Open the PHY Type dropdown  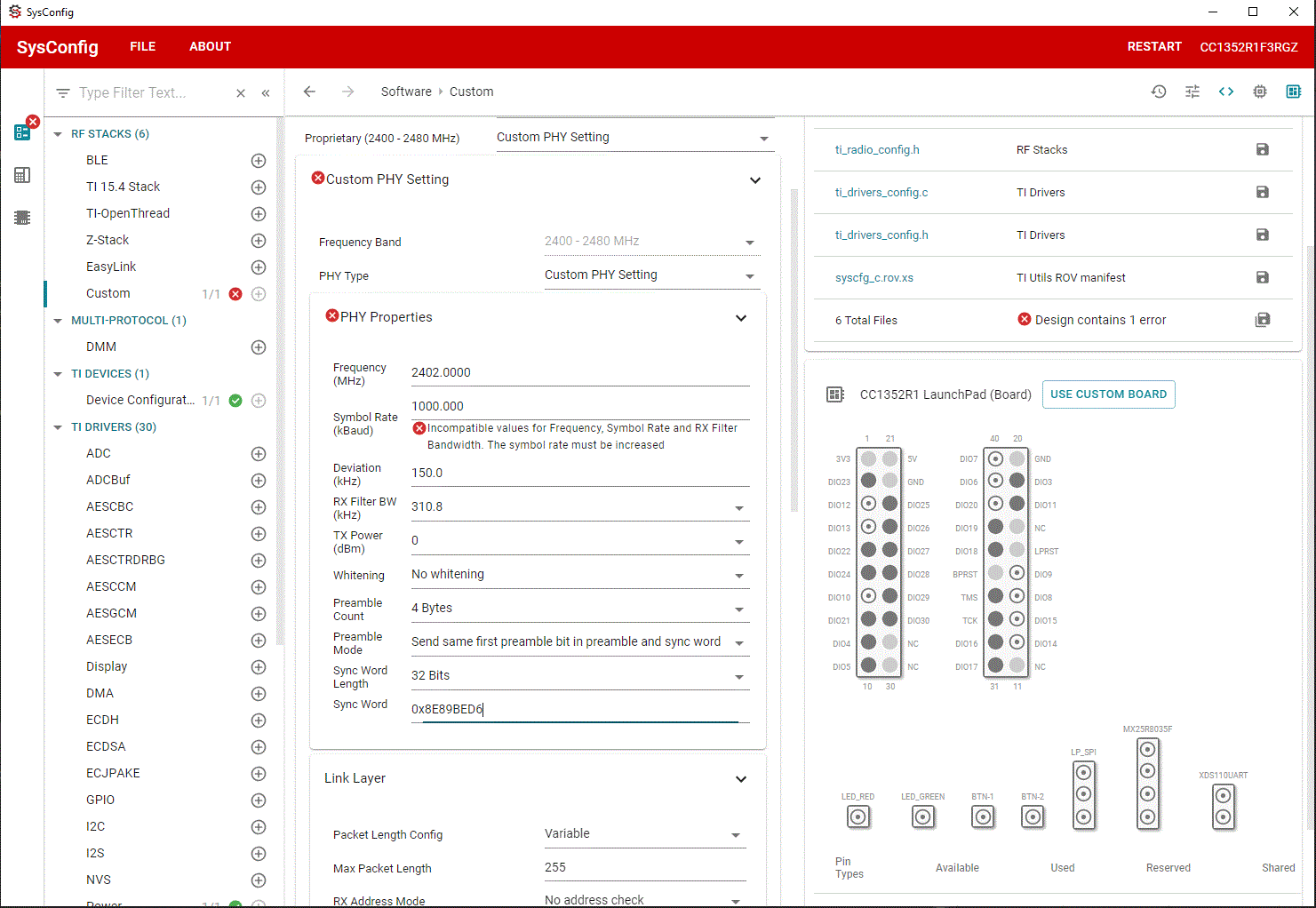click(x=650, y=275)
